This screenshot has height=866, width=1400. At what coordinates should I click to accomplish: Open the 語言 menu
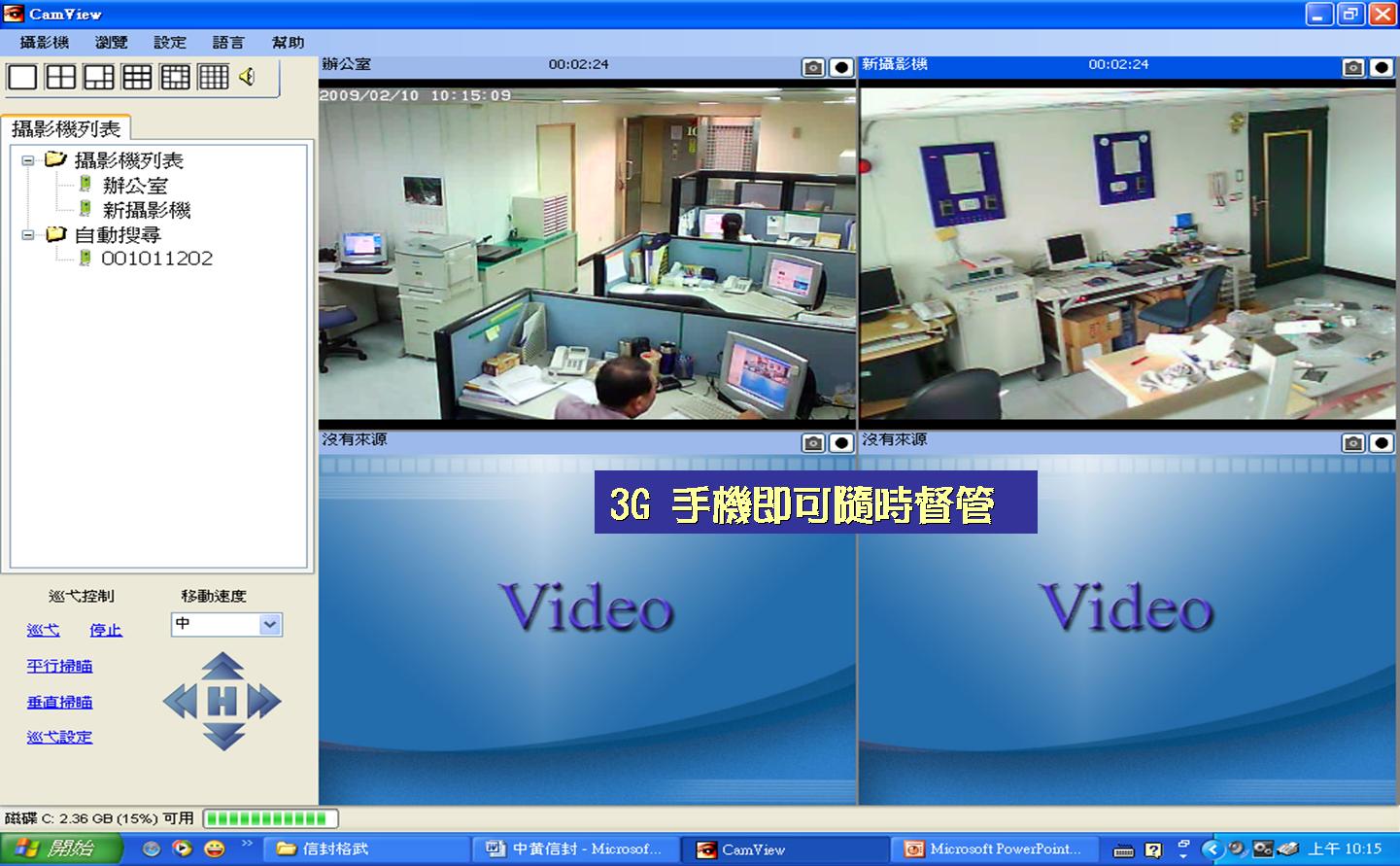pyautogui.click(x=227, y=43)
